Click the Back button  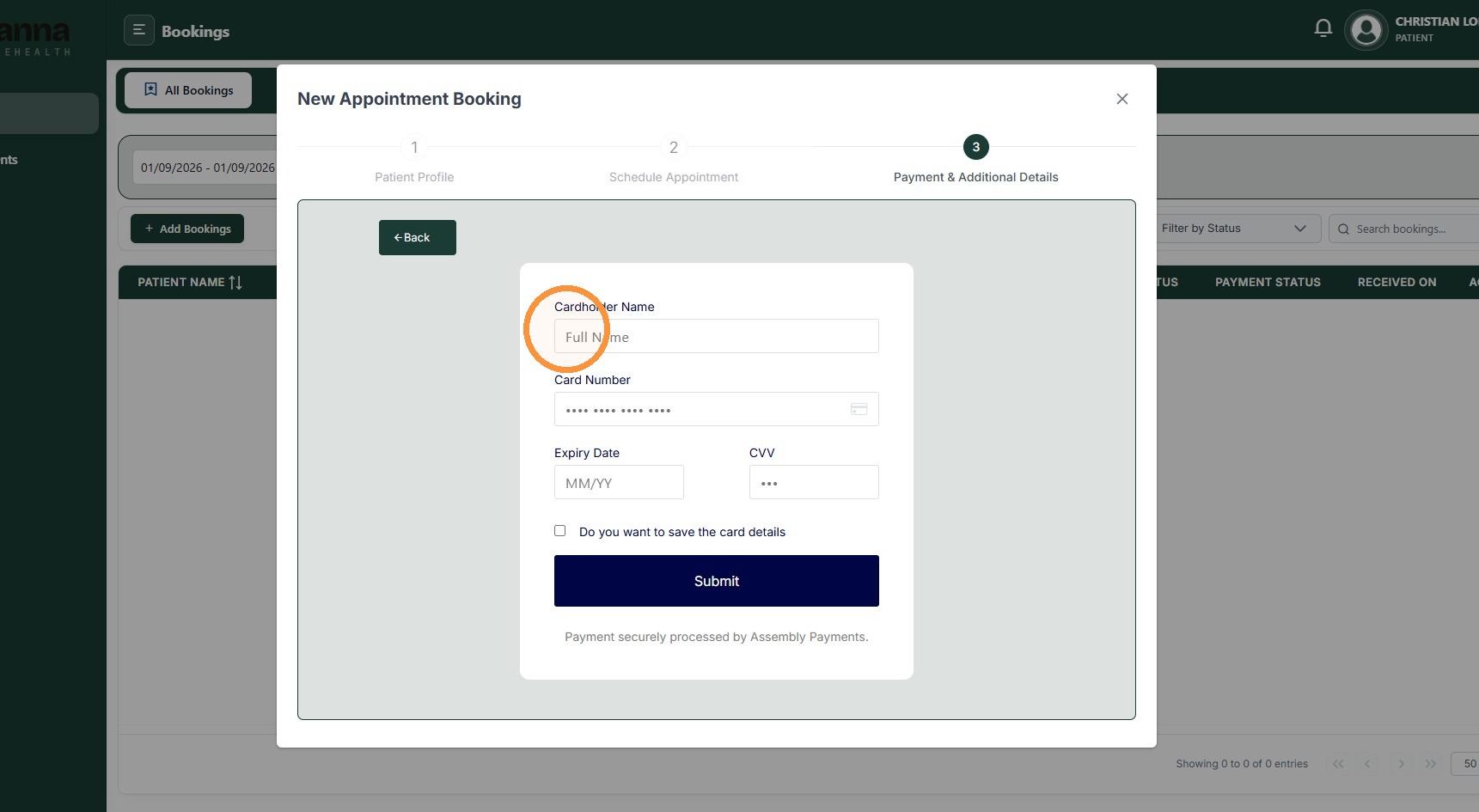point(418,237)
